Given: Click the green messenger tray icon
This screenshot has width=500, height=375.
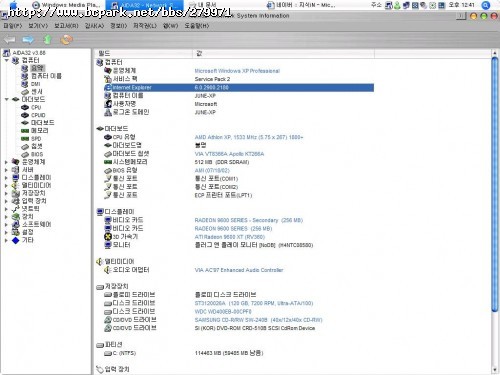Looking at the screenshot, I should click(x=397, y=5).
